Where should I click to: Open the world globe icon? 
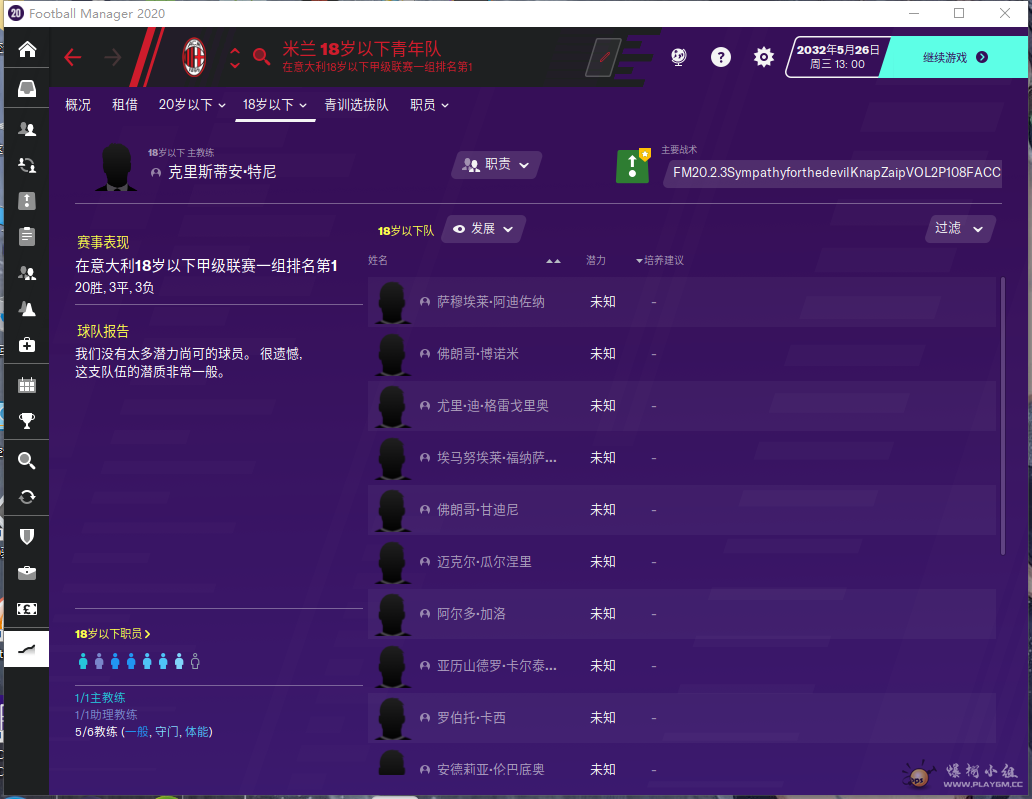(679, 57)
